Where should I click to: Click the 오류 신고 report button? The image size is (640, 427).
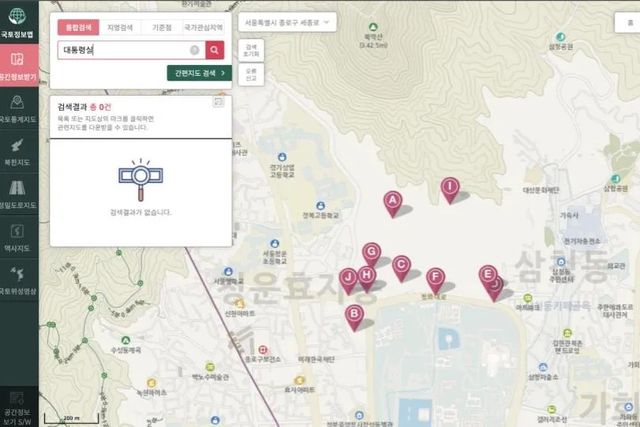coord(251,75)
